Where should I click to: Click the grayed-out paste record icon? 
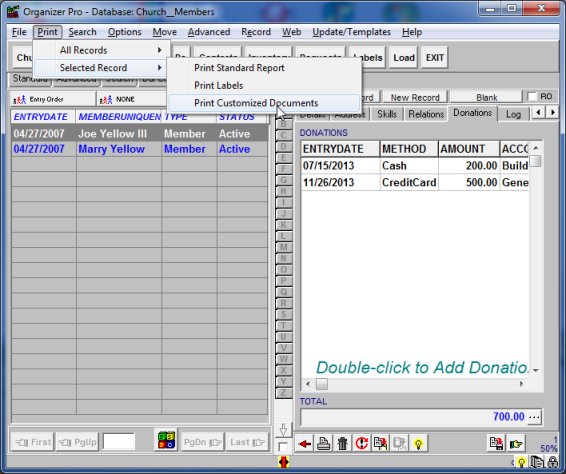[x=400, y=444]
